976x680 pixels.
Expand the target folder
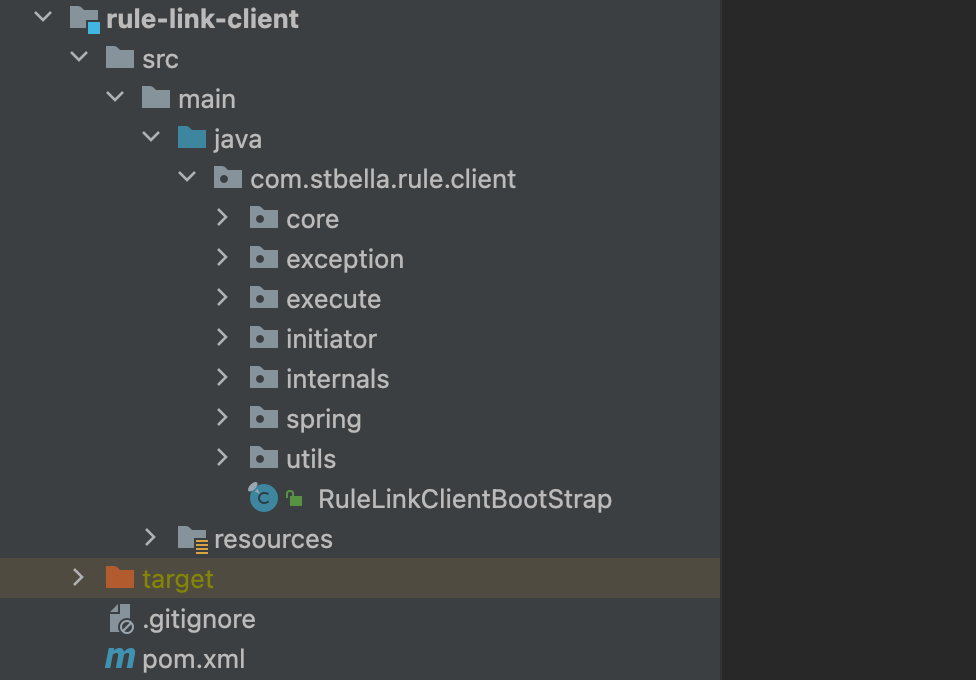(79, 578)
